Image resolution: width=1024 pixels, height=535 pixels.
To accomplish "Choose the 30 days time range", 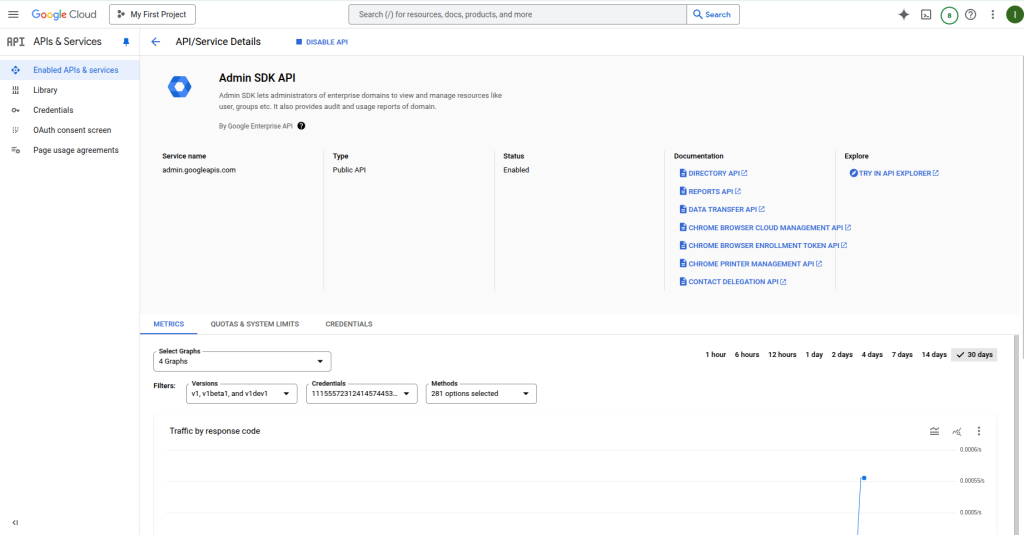I will (974, 355).
